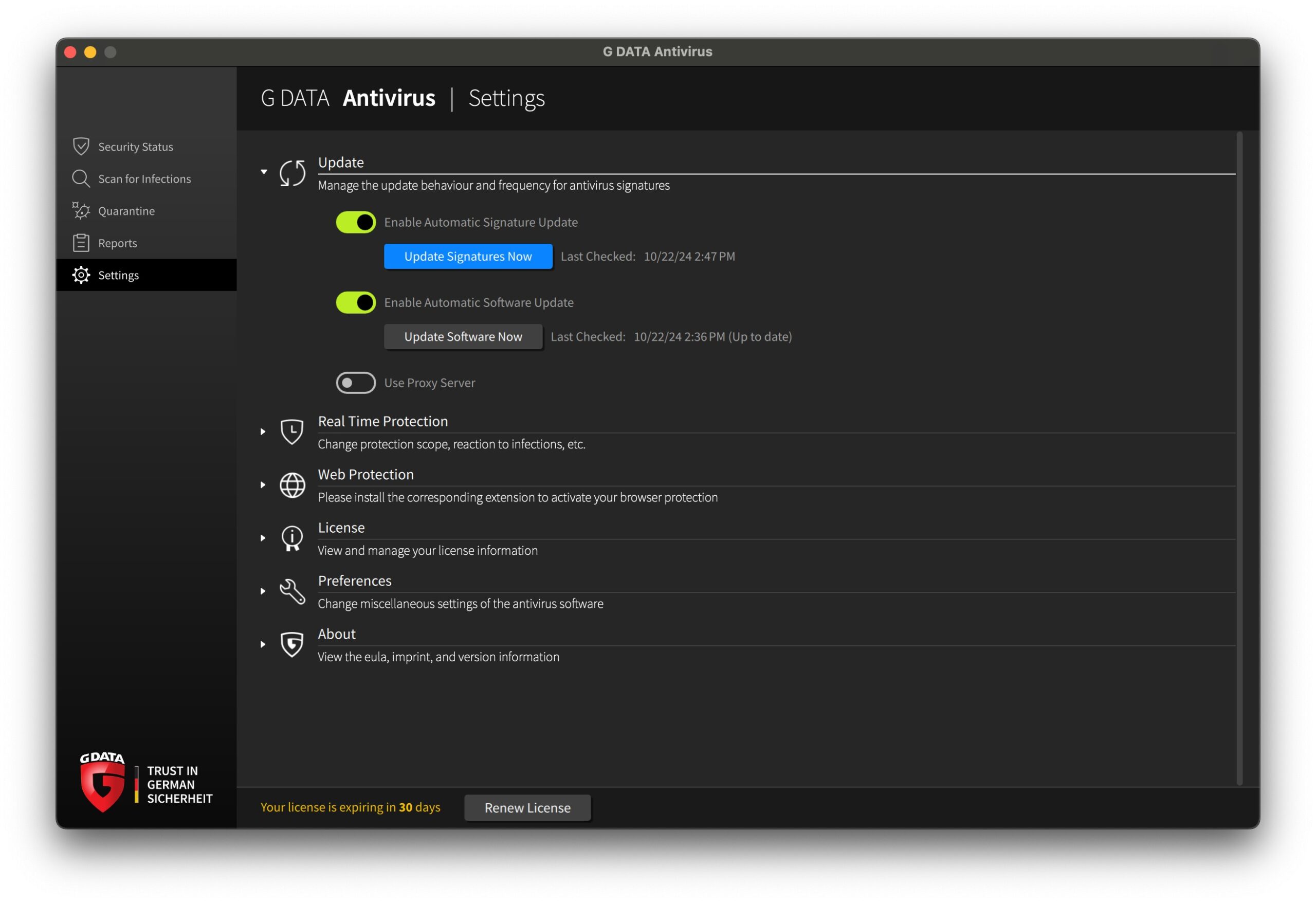Click the Quarantine virus icon
The image size is (1316, 903).
point(81,211)
